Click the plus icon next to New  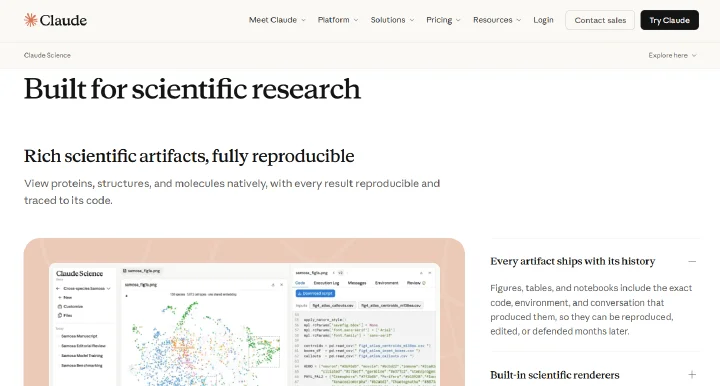(60, 297)
